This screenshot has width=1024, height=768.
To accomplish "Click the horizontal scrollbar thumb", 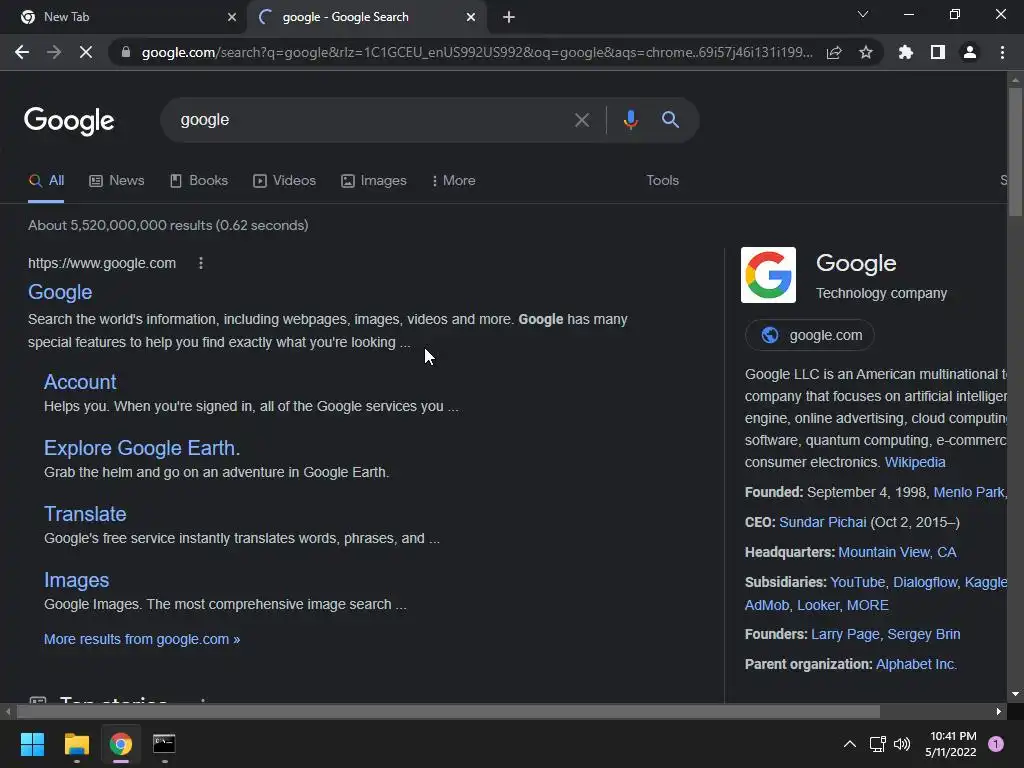I will [448, 711].
